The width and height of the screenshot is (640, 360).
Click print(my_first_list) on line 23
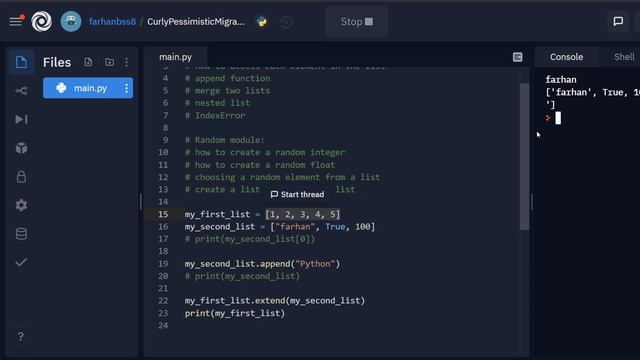click(235, 313)
